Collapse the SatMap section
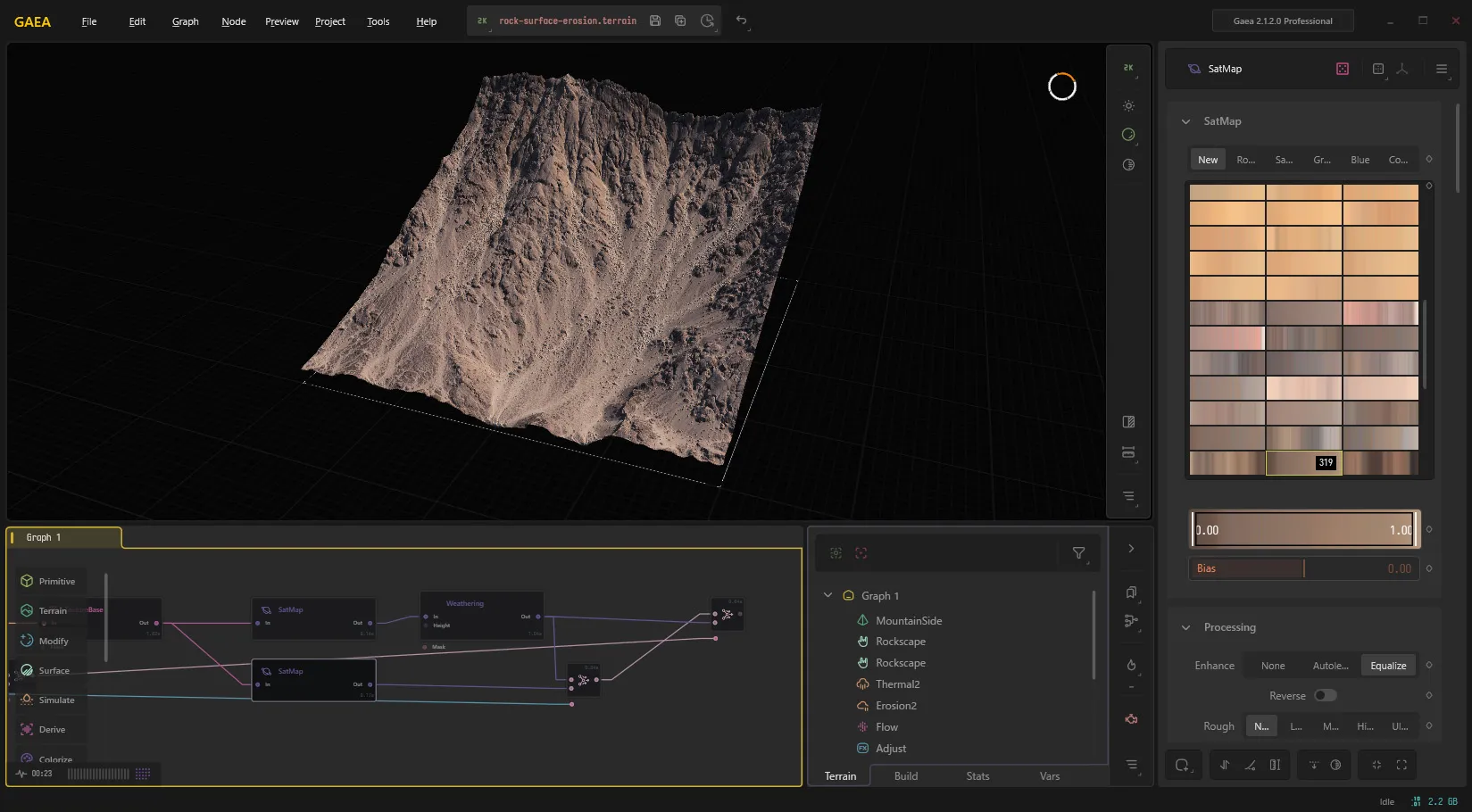This screenshot has width=1472, height=812. (1185, 121)
